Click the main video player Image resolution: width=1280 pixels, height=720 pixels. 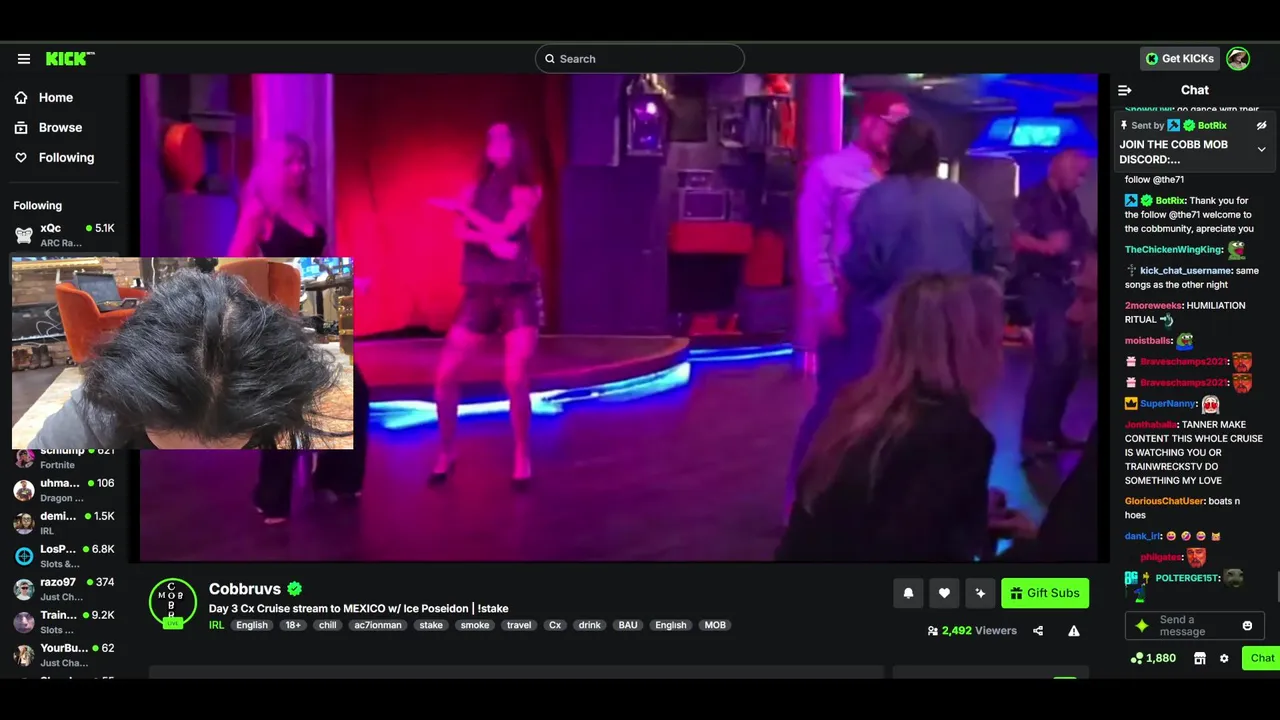coord(620,318)
